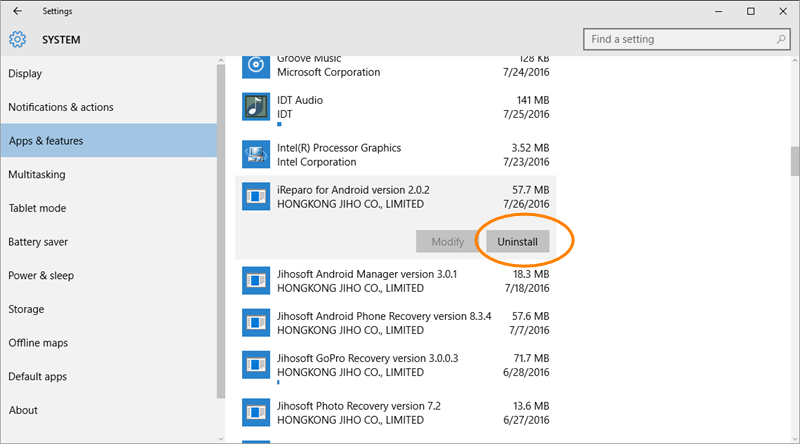The image size is (800, 444).
Task: Click the 141 MB size value
Action: (x=533, y=100)
